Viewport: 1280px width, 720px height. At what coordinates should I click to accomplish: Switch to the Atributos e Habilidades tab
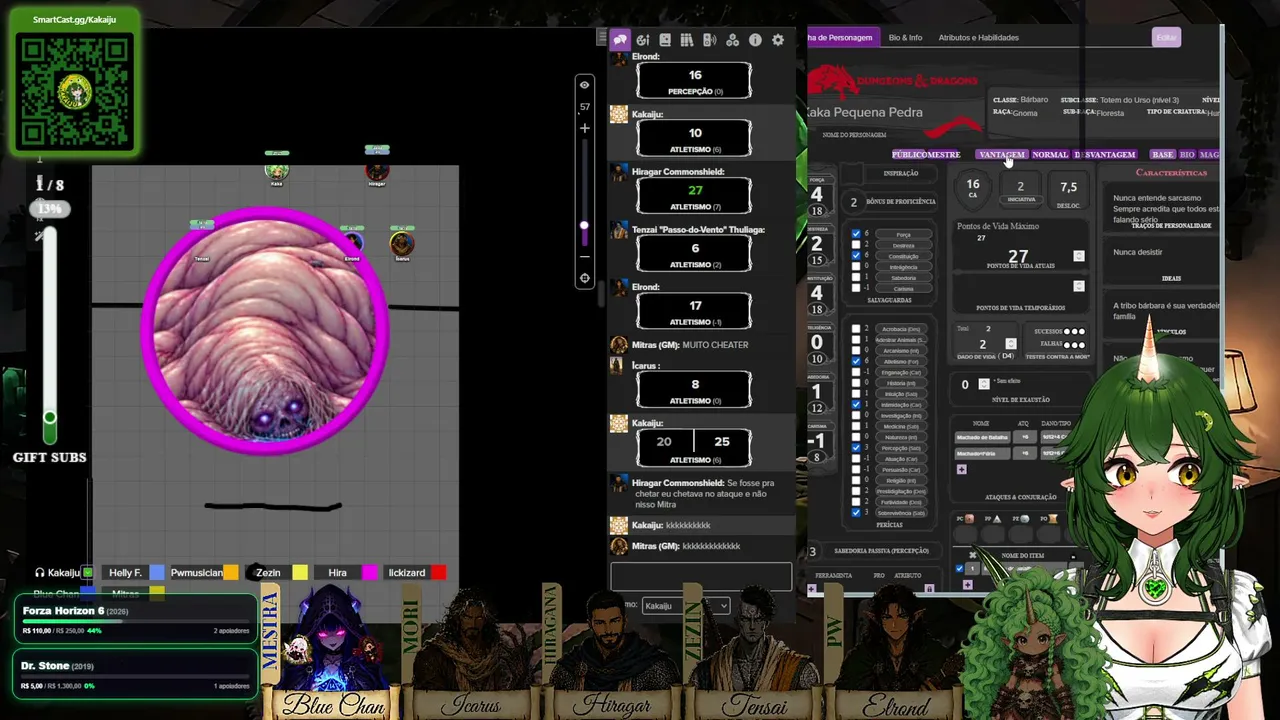coord(979,38)
